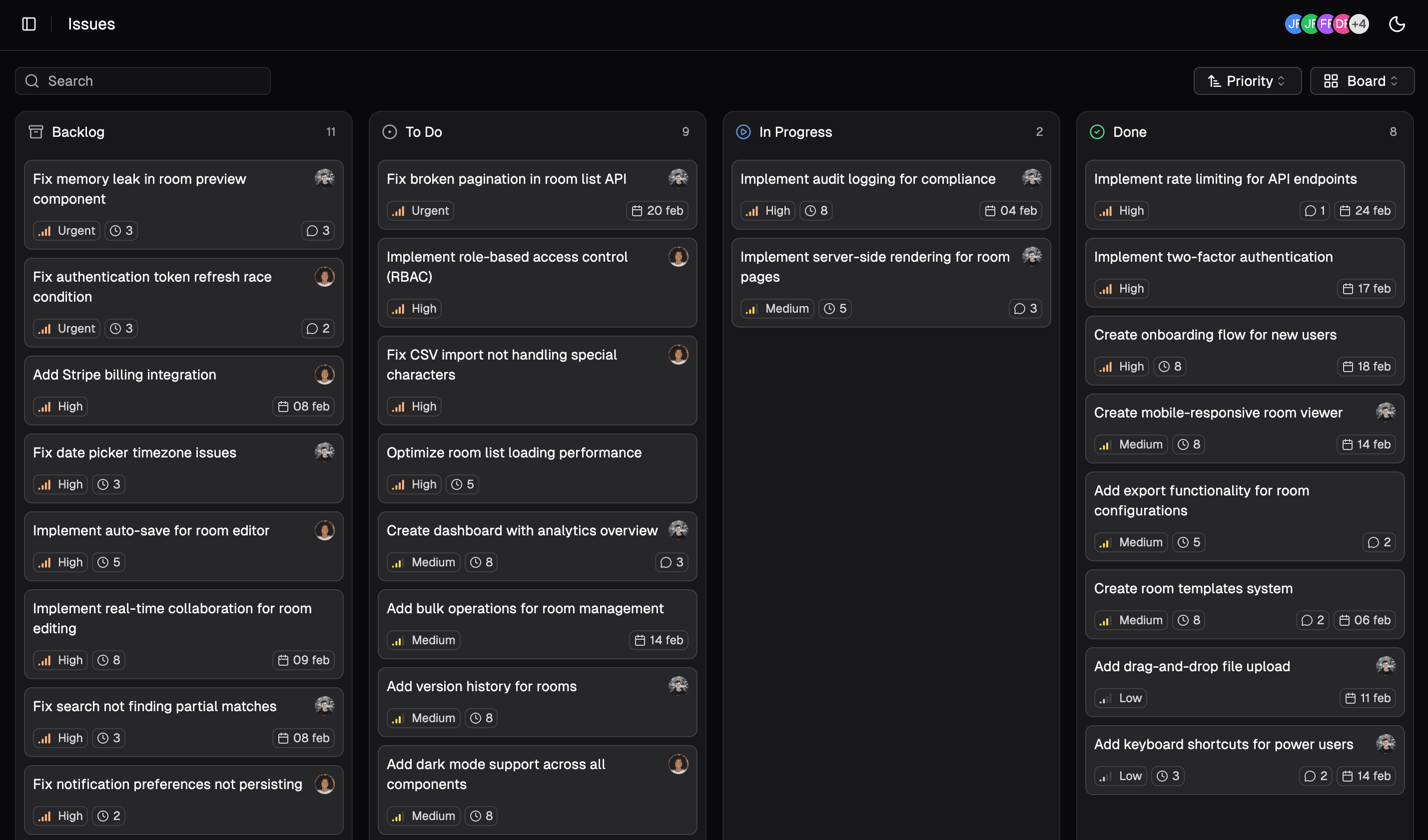Click the clock estimate icon on 'Optimize room list loading'
This screenshot has height=840, width=1428.
pyautogui.click(x=457, y=484)
